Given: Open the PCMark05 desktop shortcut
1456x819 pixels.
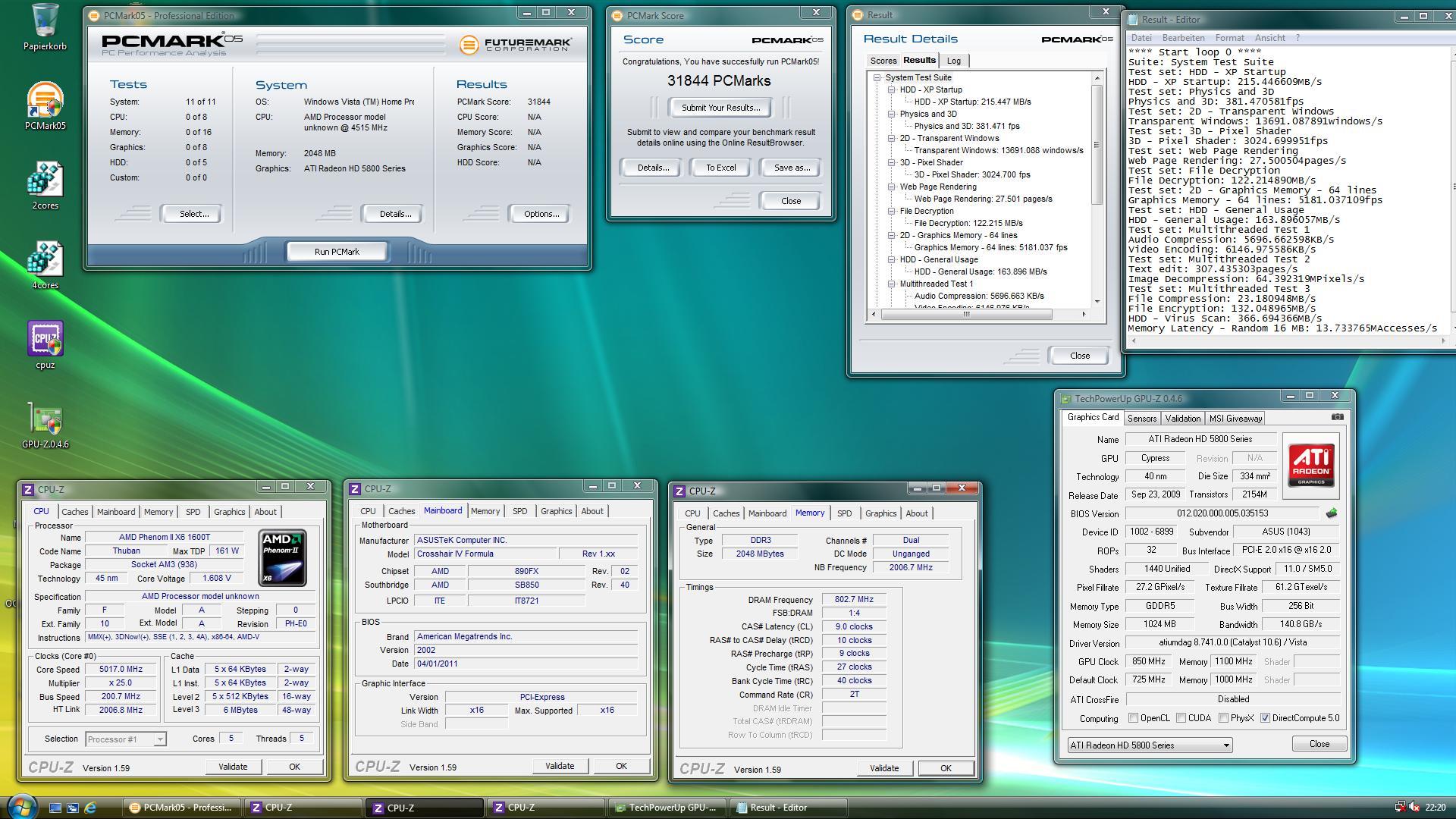Looking at the screenshot, I should tap(45, 106).
